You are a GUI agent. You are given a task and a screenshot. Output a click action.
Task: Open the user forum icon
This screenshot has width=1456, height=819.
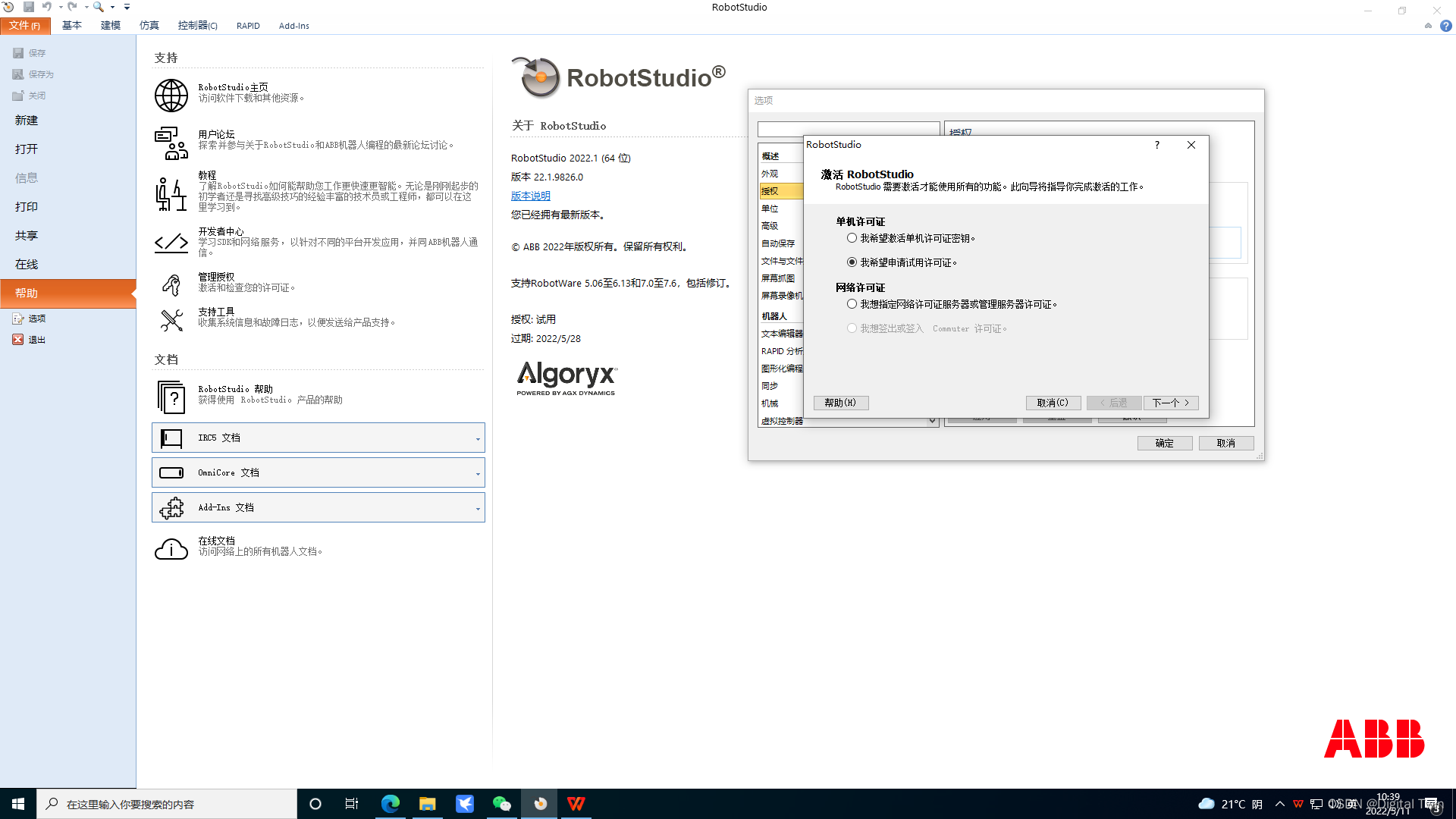click(171, 143)
